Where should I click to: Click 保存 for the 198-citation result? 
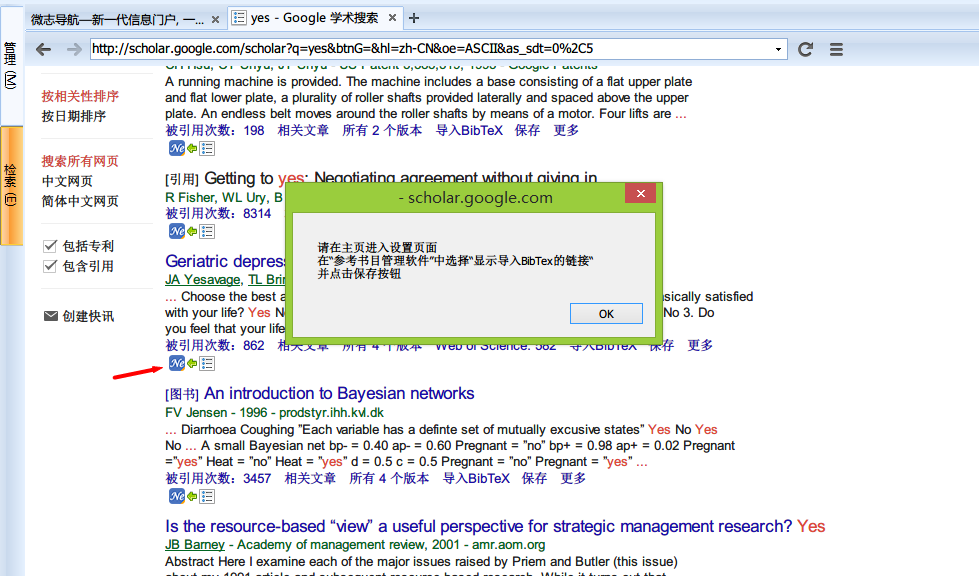pyautogui.click(x=528, y=130)
